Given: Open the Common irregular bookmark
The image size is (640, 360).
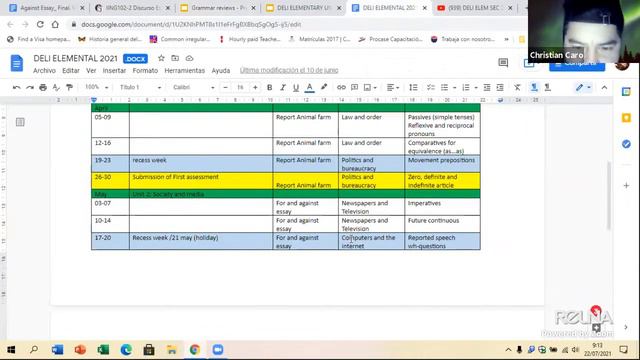Looking at the screenshot, I should [x=180, y=39].
